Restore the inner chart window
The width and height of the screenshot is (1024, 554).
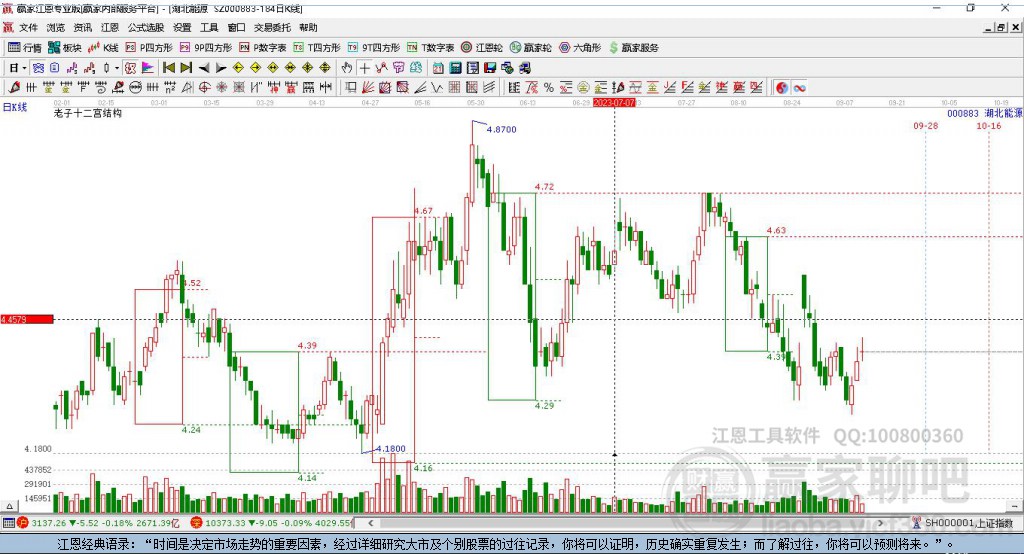tap(1000, 27)
